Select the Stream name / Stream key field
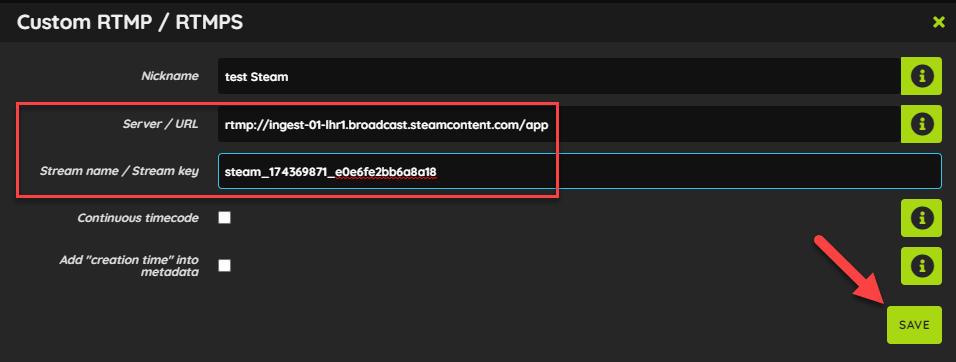This screenshot has height=362, width=956. pos(579,171)
